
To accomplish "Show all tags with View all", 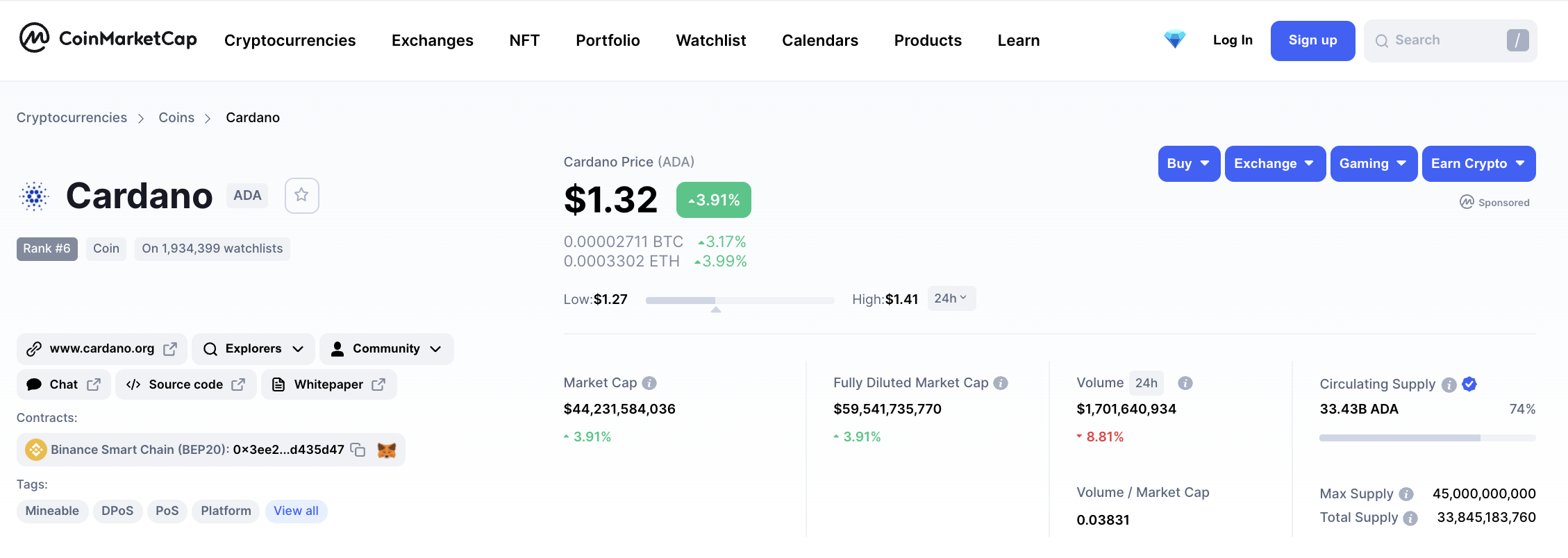I will [x=296, y=511].
